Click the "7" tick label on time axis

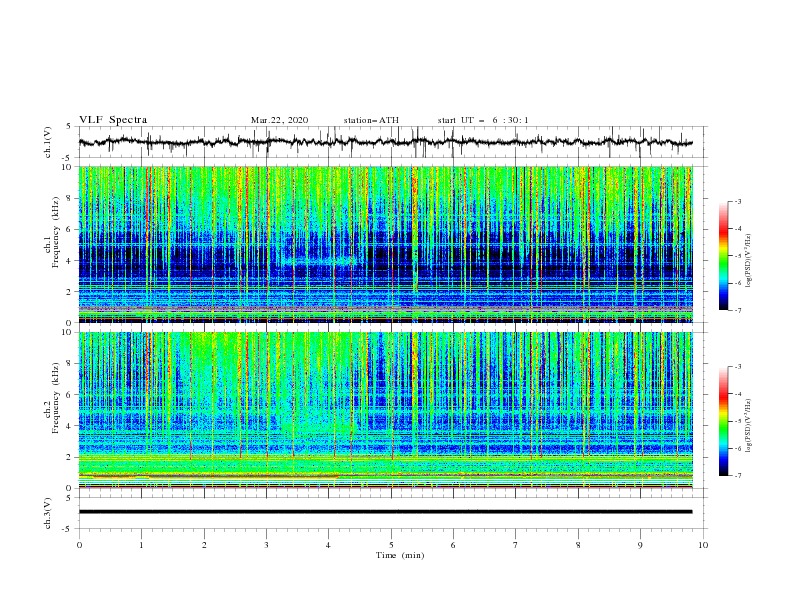tap(516, 545)
